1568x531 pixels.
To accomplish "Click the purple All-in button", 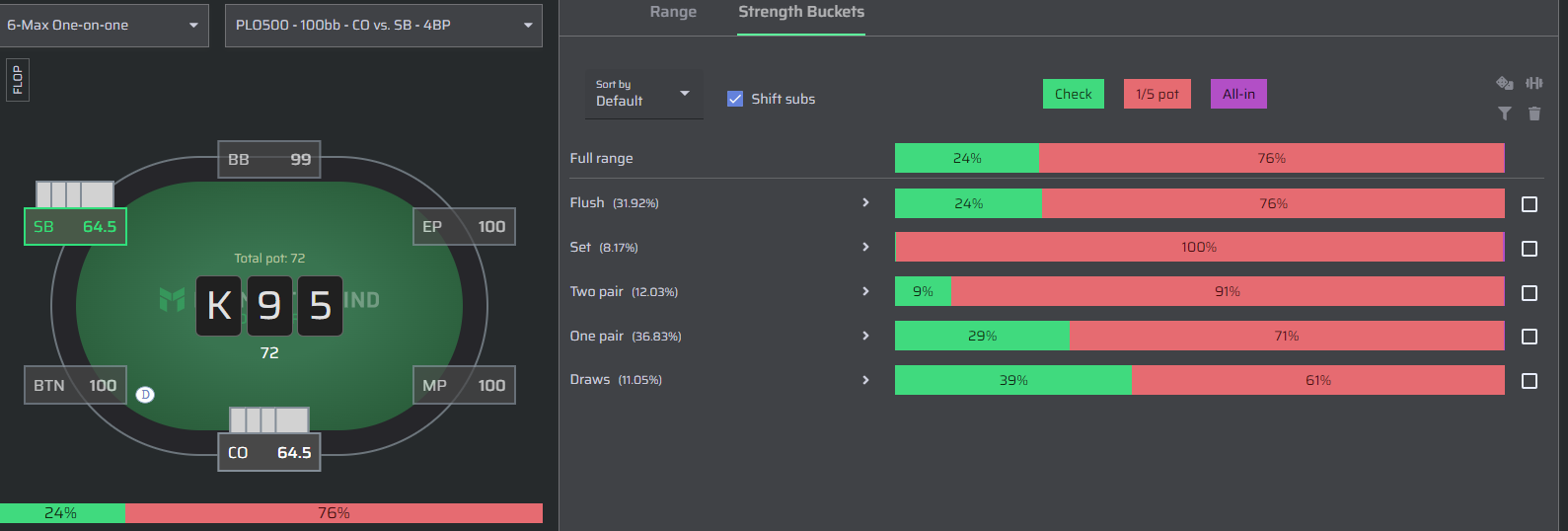I will coord(1238,94).
